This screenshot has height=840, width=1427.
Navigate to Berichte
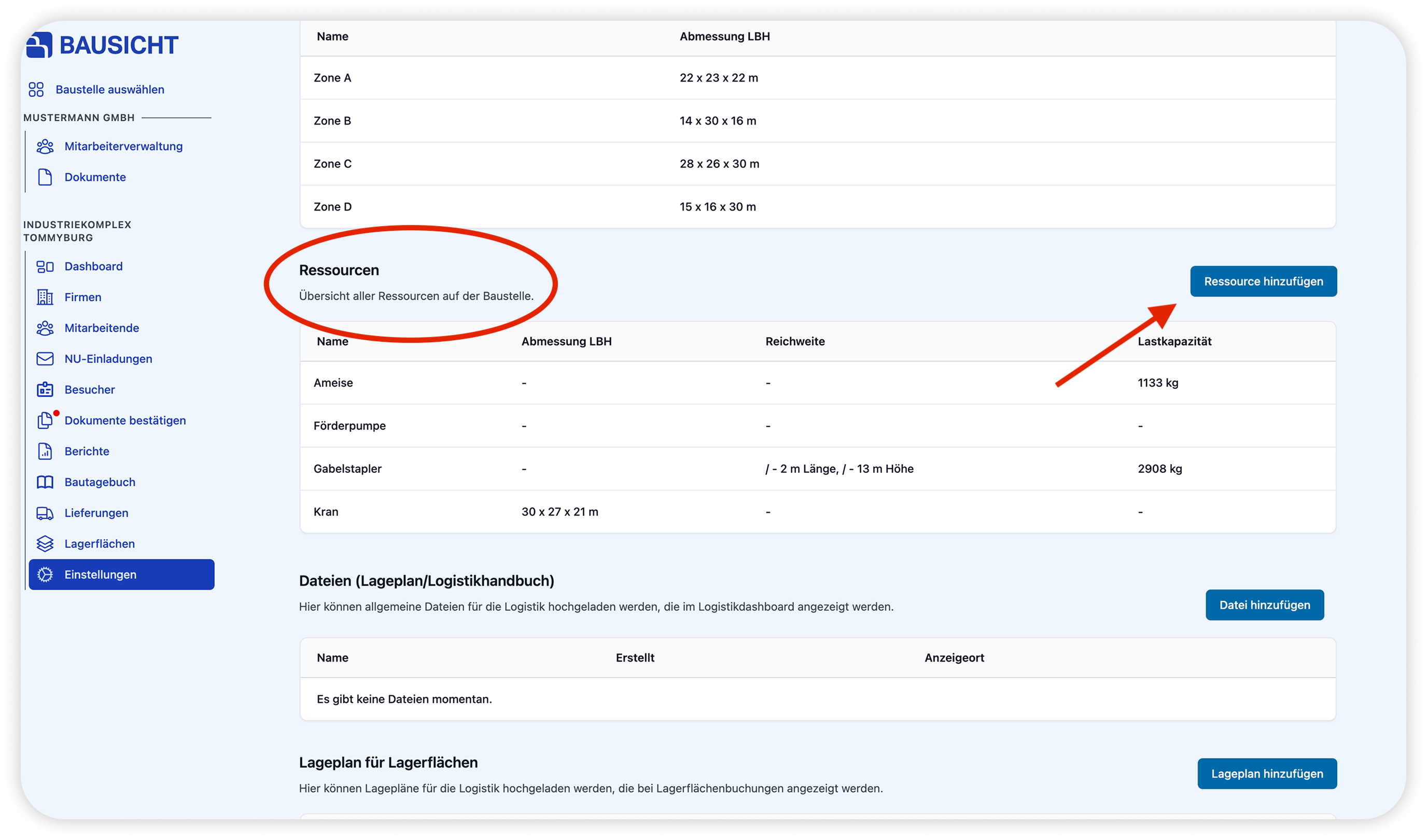pyautogui.click(x=87, y=452)
